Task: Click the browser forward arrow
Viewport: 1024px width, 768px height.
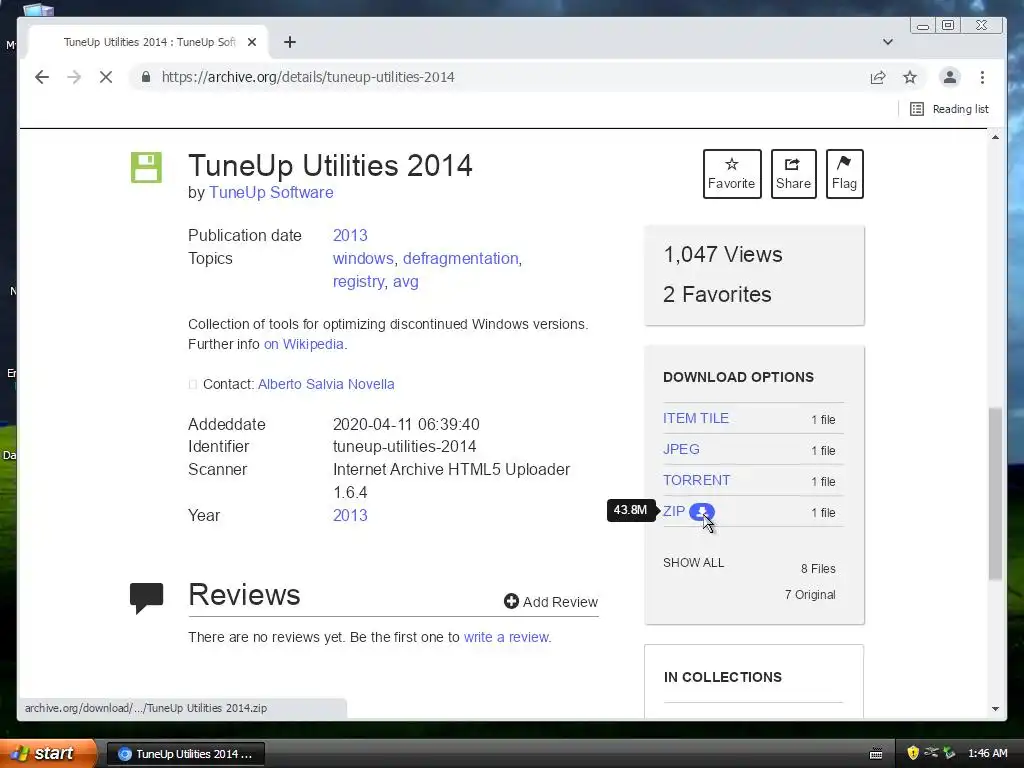Action: [74, 77]
